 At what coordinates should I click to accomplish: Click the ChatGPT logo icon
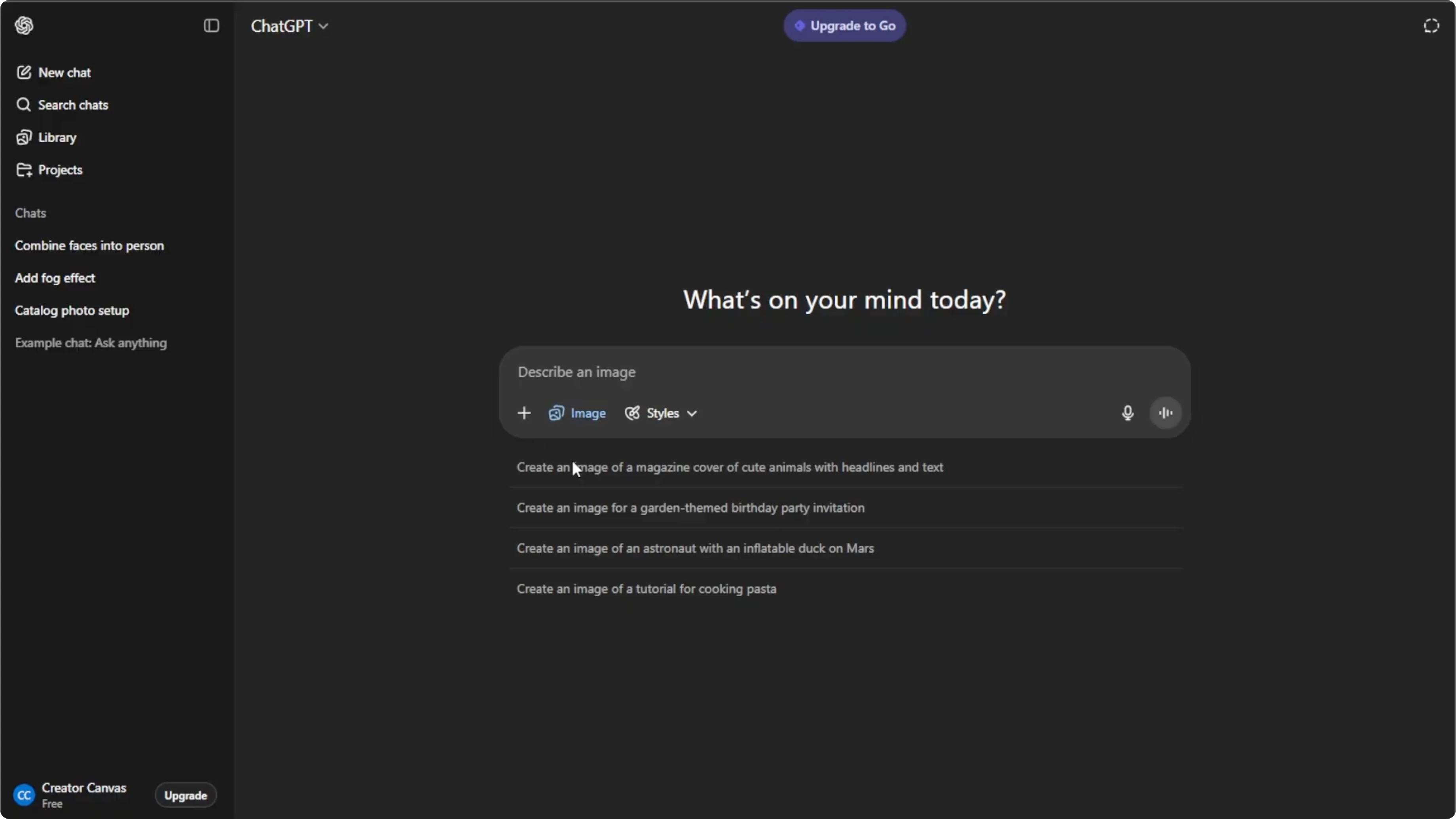click(x=24, y=25)
